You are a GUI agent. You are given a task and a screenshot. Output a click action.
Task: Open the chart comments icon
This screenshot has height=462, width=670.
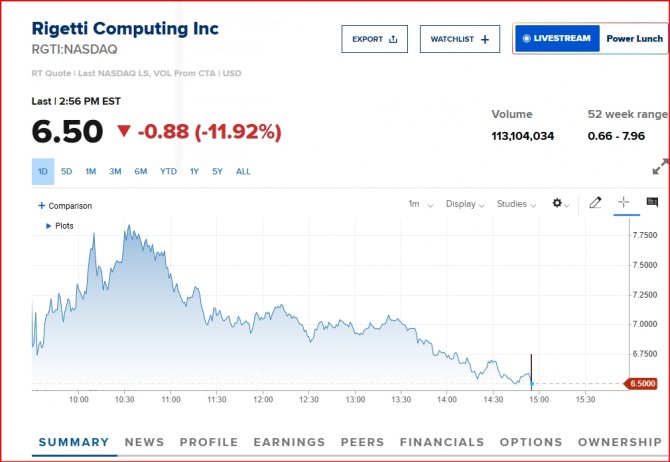click(x=652, y=203)
